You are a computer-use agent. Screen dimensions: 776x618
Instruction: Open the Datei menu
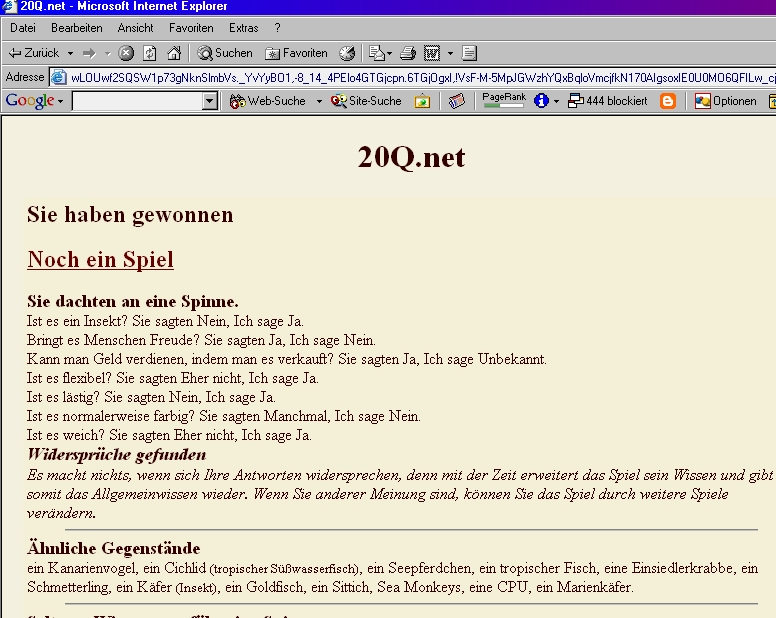click(x=23, y=28)
